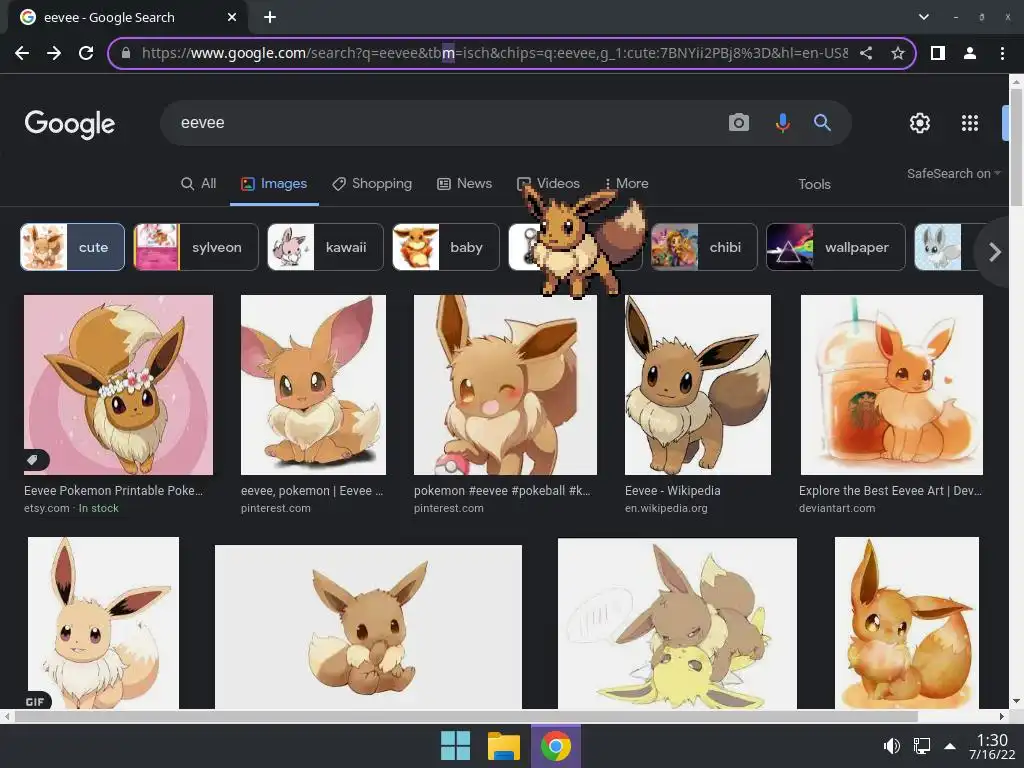The width and height of the screenshot is (1024, 768).
Task: Open a new browser tab
Action: point(270,17)
